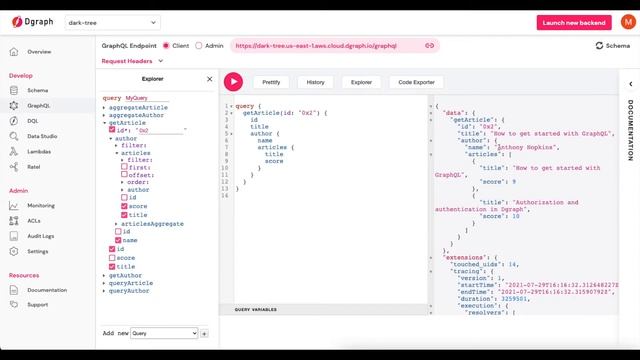
Task: Open the Lambdas lambda icon
Action: pyautogui.click(x=14, y=151)
